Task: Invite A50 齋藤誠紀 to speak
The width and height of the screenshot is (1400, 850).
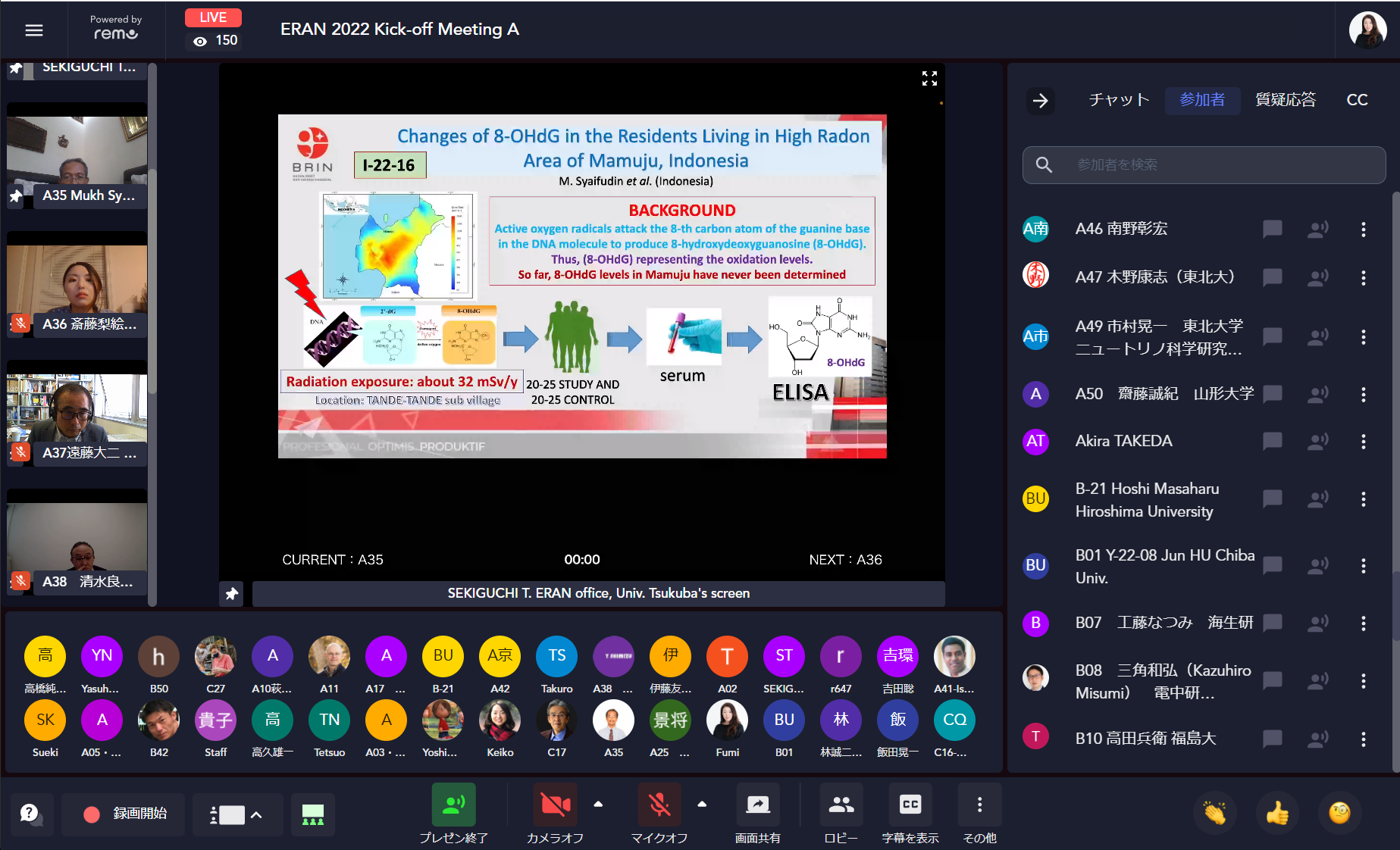Action: (1318, 394)
